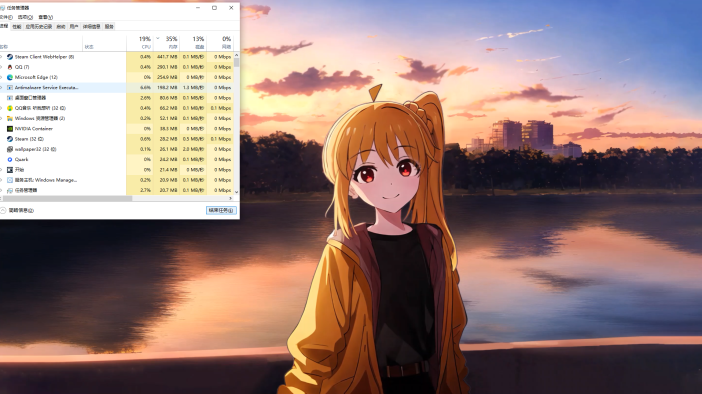Select the Steam Client WebHelper (8) row name
The width and height of the screenshot is (702, 394).
pos(44,57)
